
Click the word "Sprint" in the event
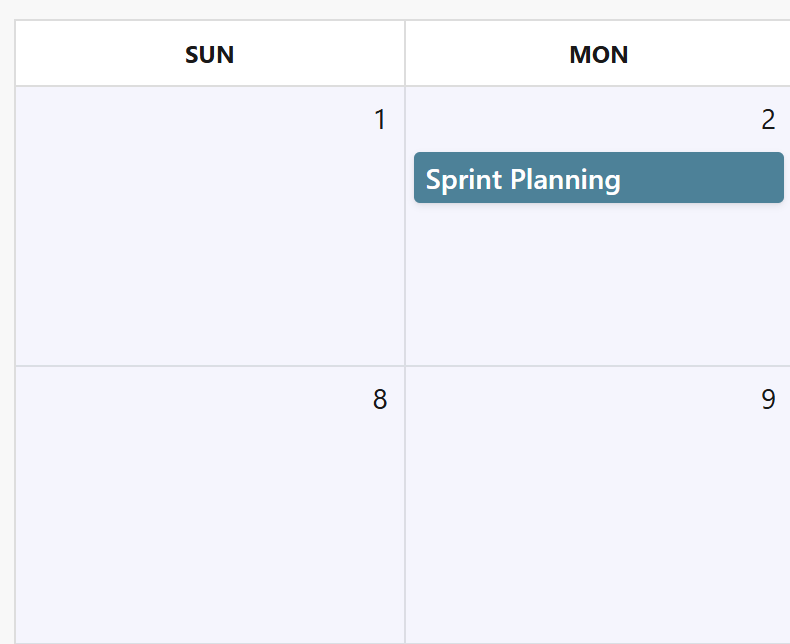click(x=463, y=180)
